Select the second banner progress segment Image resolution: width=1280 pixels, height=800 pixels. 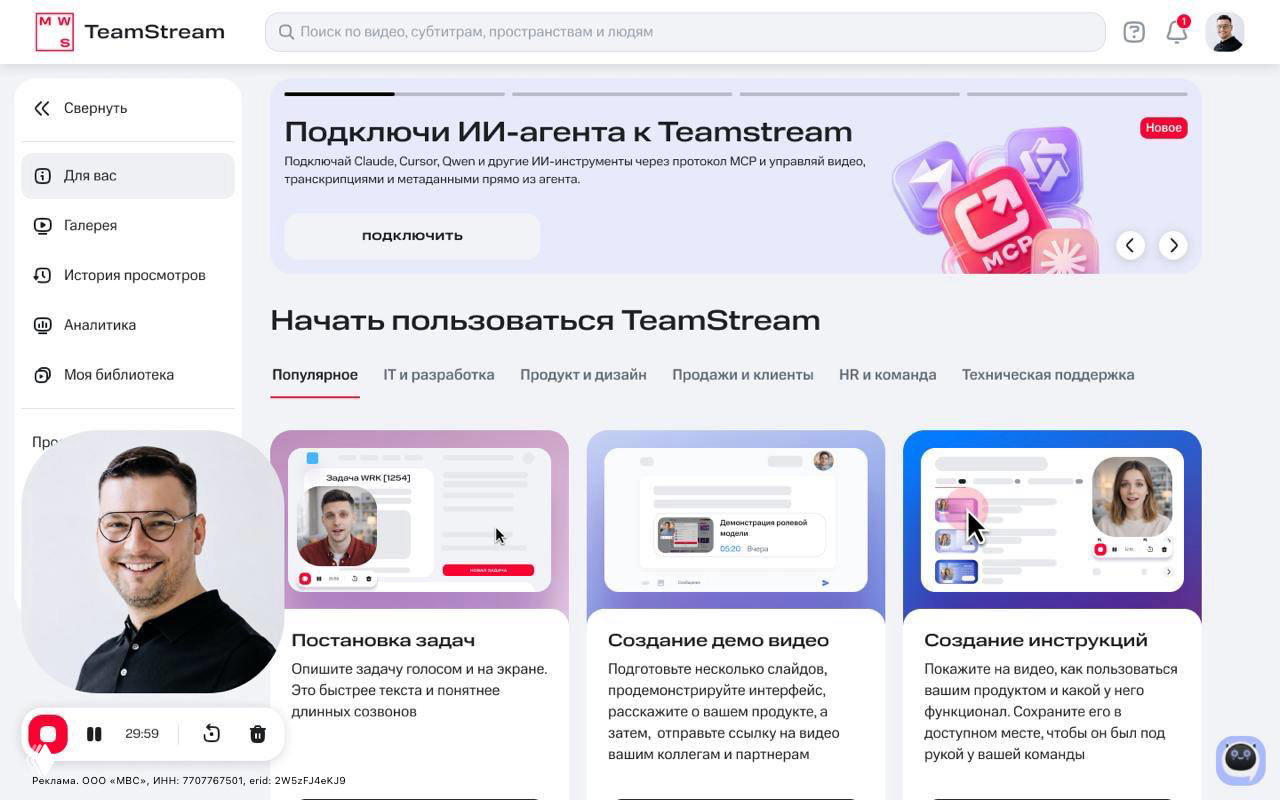[622, 94]
